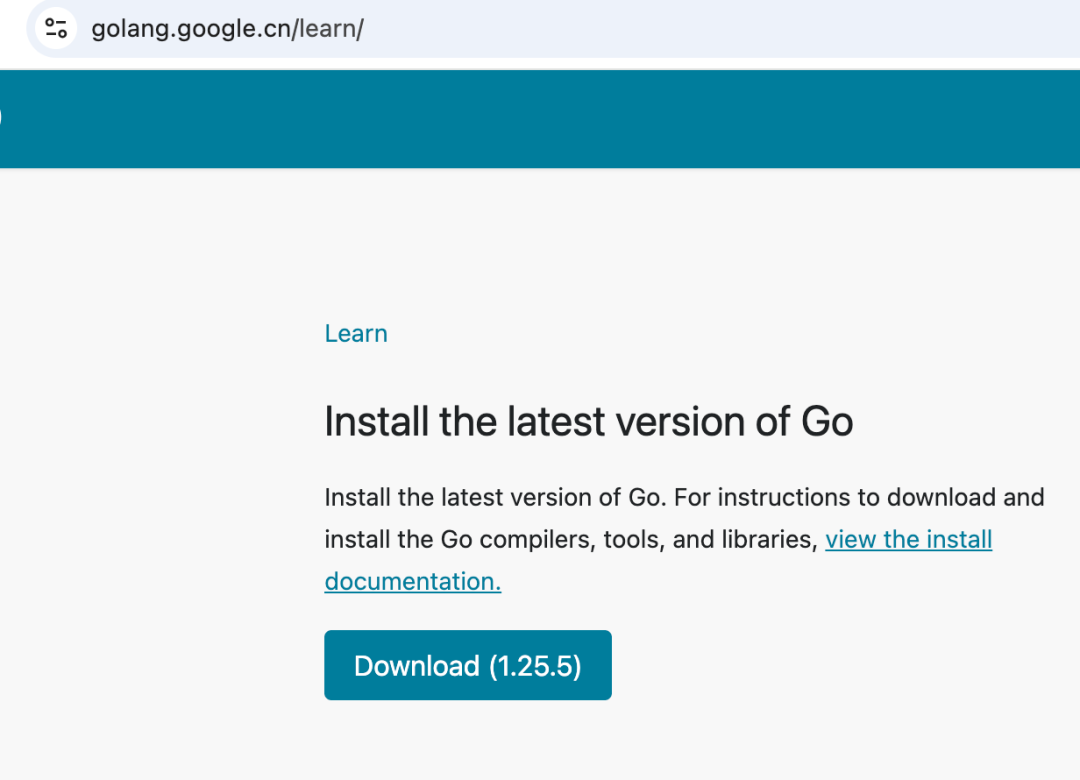Focus the address bar URL field

[x=600, y=28]
